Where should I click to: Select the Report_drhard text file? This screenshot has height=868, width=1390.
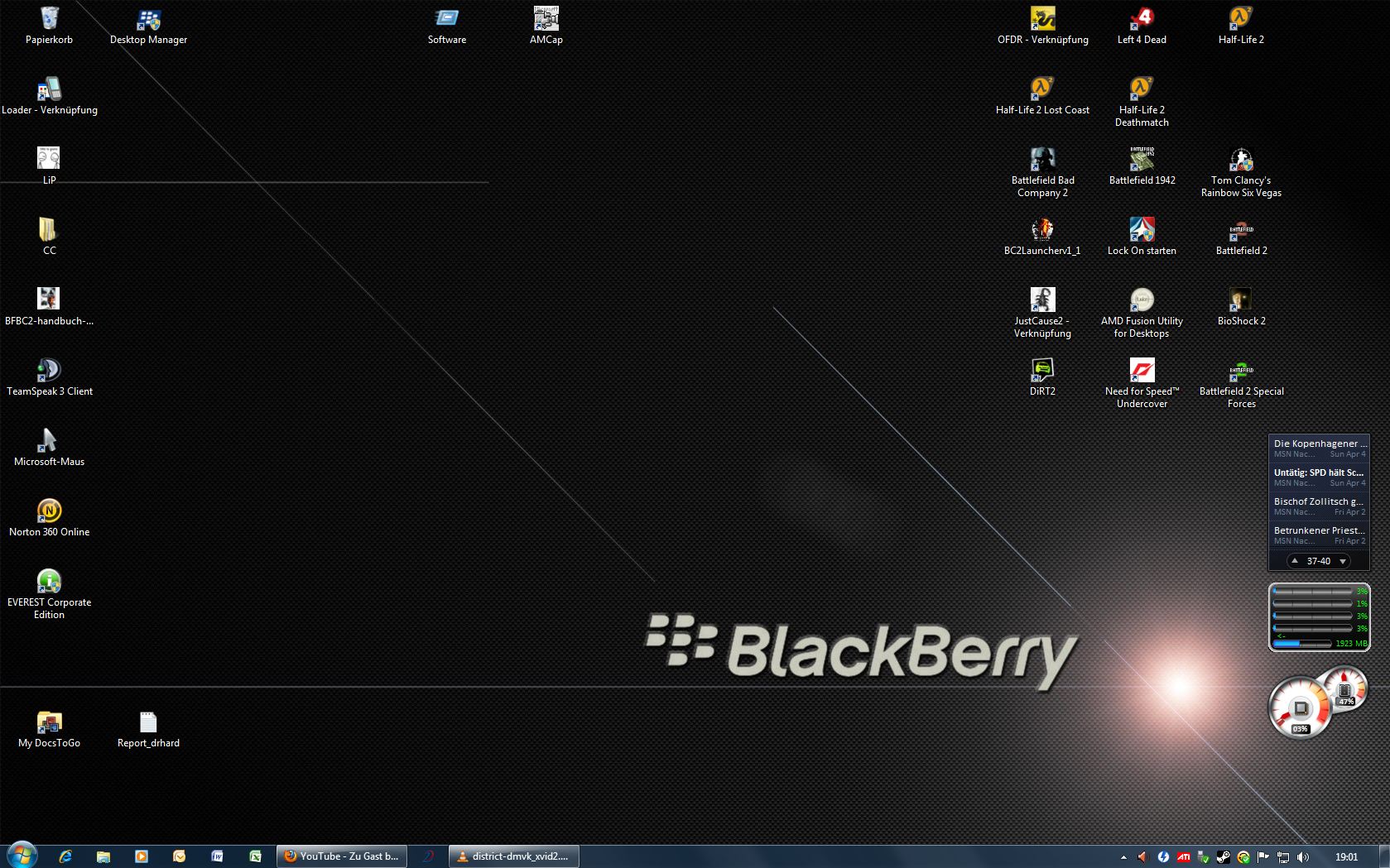click(148, 729)
